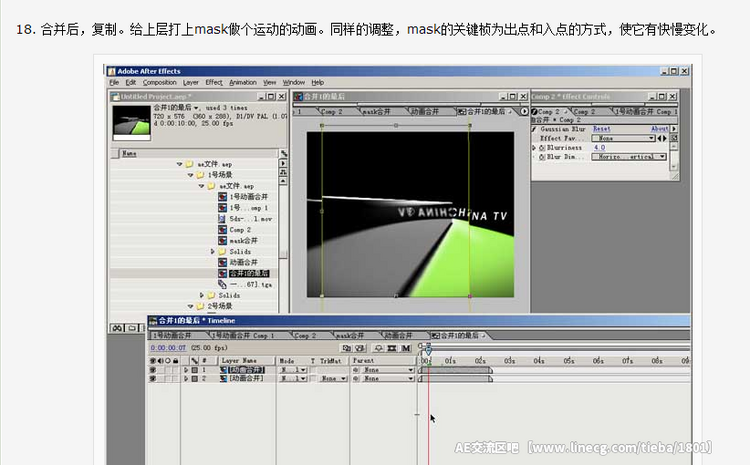Click the find binoculars icon below Project panel
750x465 pixels.
pos(117,328)
